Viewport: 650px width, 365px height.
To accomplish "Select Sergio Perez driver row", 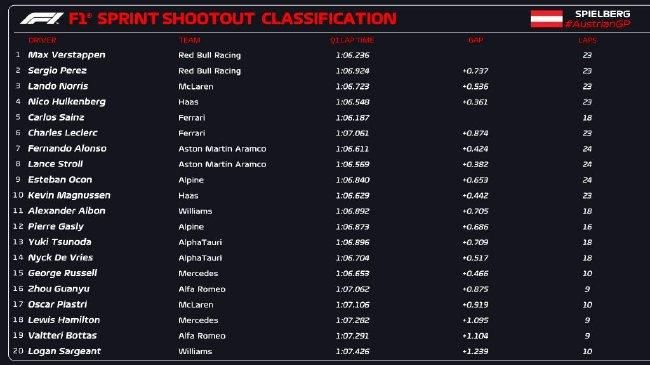I will click(325, 71).
